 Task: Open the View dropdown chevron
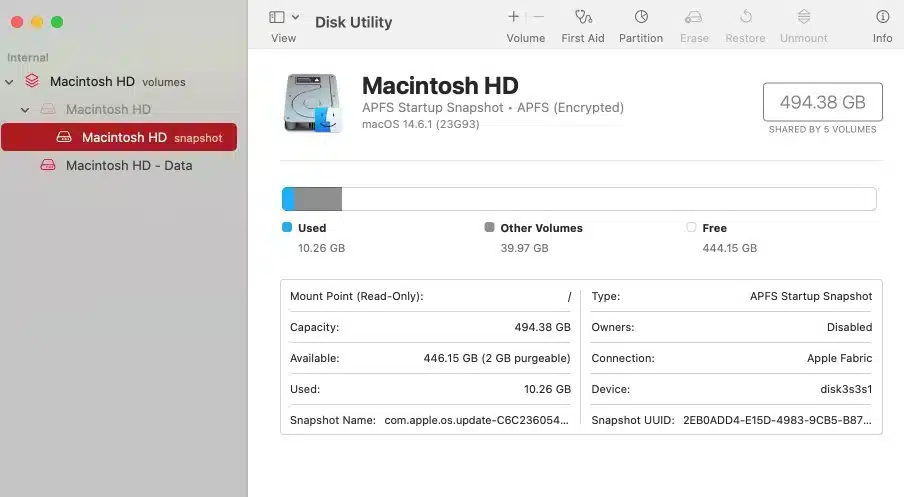[295, 17]
